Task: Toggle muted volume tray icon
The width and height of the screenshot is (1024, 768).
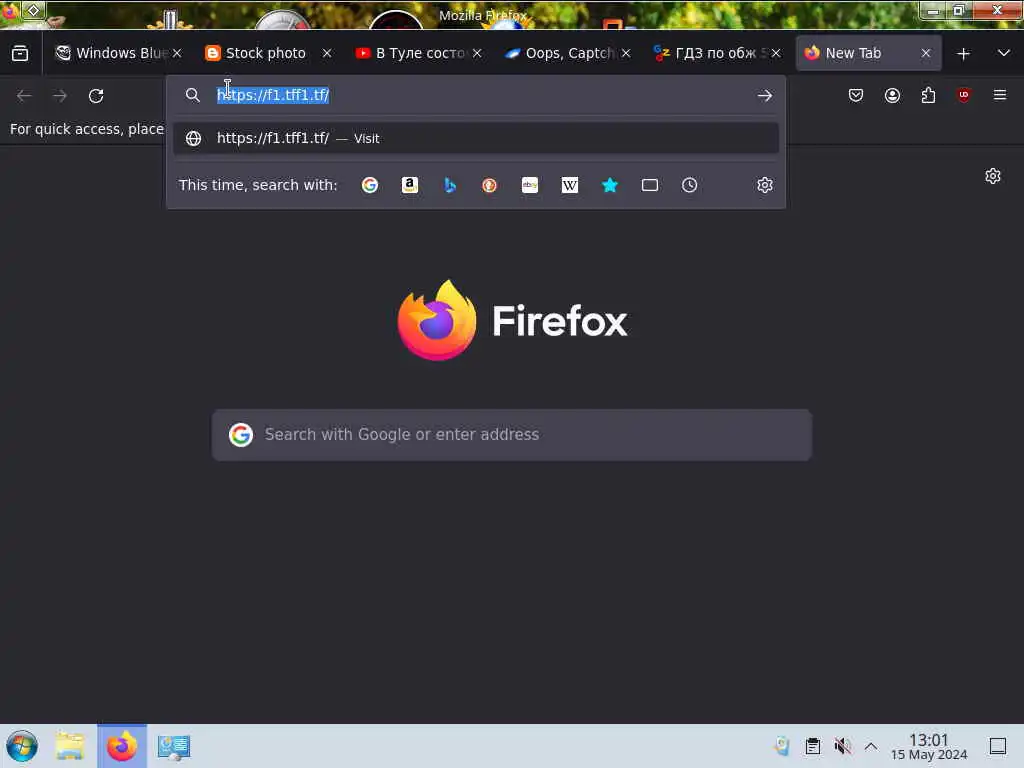Action: [842, 746]
